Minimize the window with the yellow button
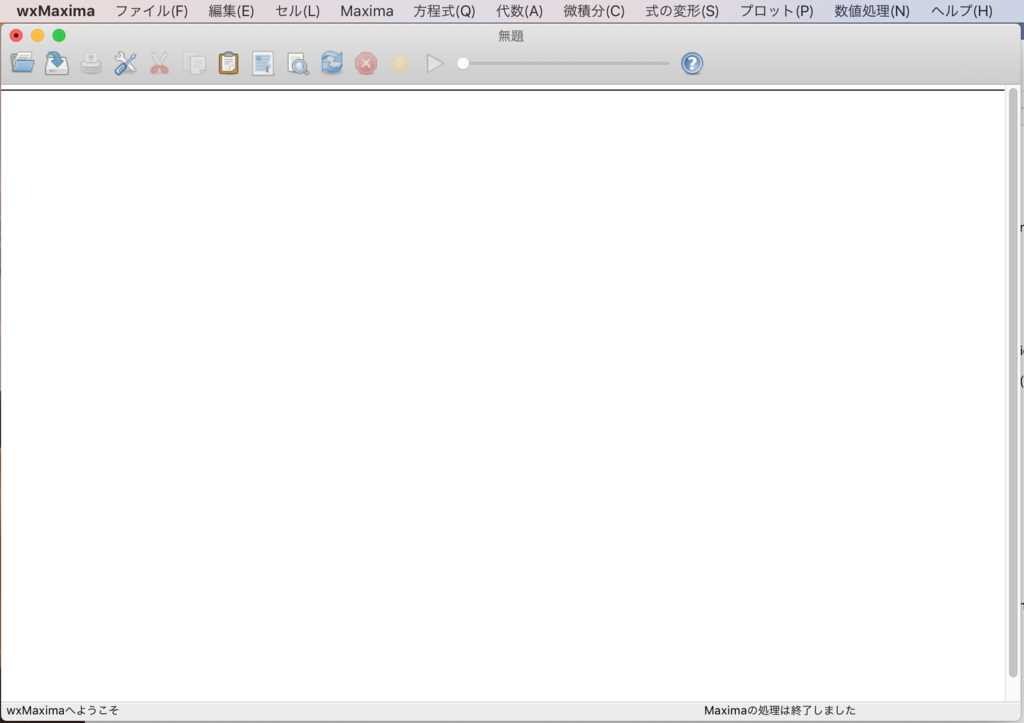The image size is (1024, 723). pyautogui.click(x=38, y=35)
